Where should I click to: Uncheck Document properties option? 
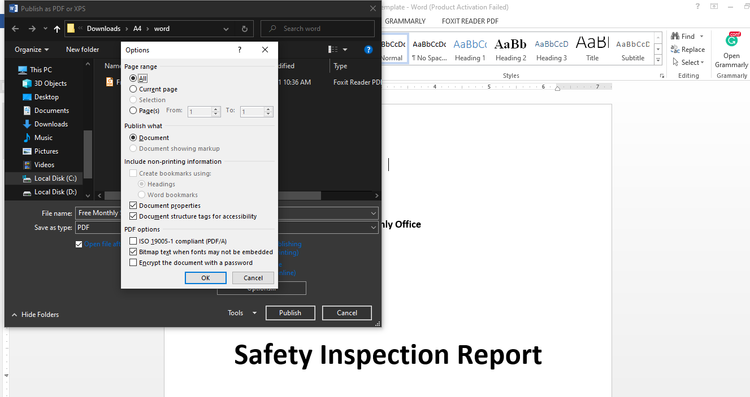[x=133, y=205]
